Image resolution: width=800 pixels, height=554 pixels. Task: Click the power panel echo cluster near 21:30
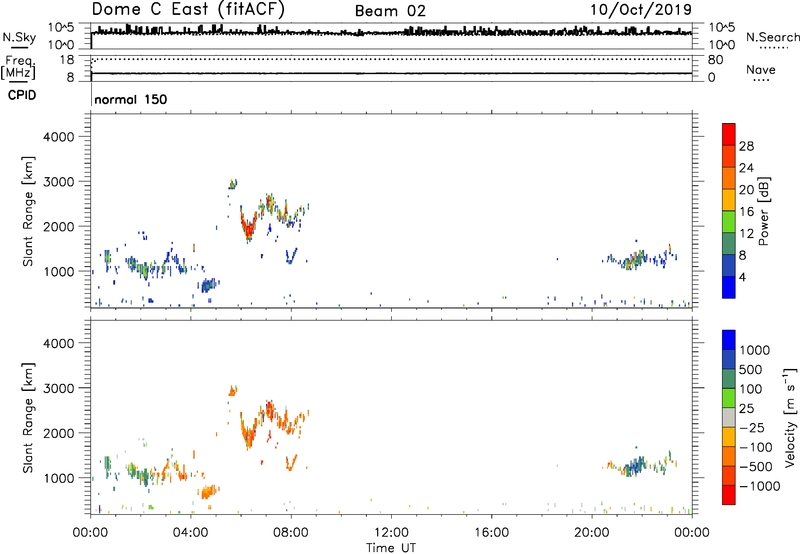coord(635,259)
